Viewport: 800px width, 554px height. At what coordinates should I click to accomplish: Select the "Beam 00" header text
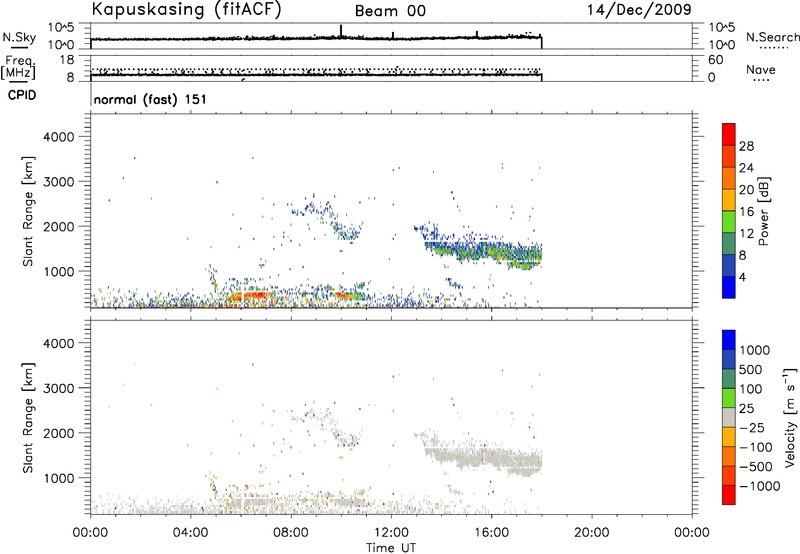(x=390, y=11)
